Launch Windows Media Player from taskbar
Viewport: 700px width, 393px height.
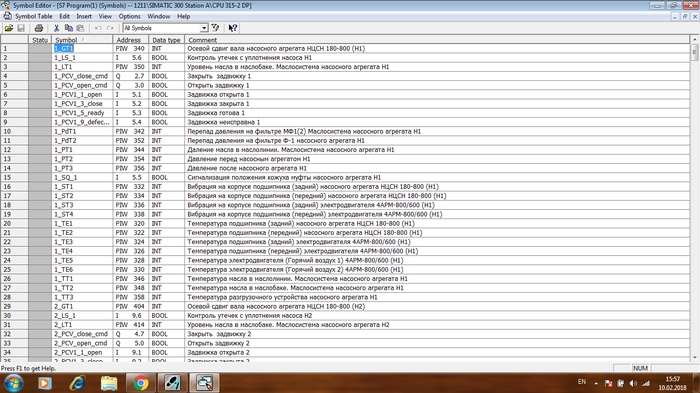(45, 383)
